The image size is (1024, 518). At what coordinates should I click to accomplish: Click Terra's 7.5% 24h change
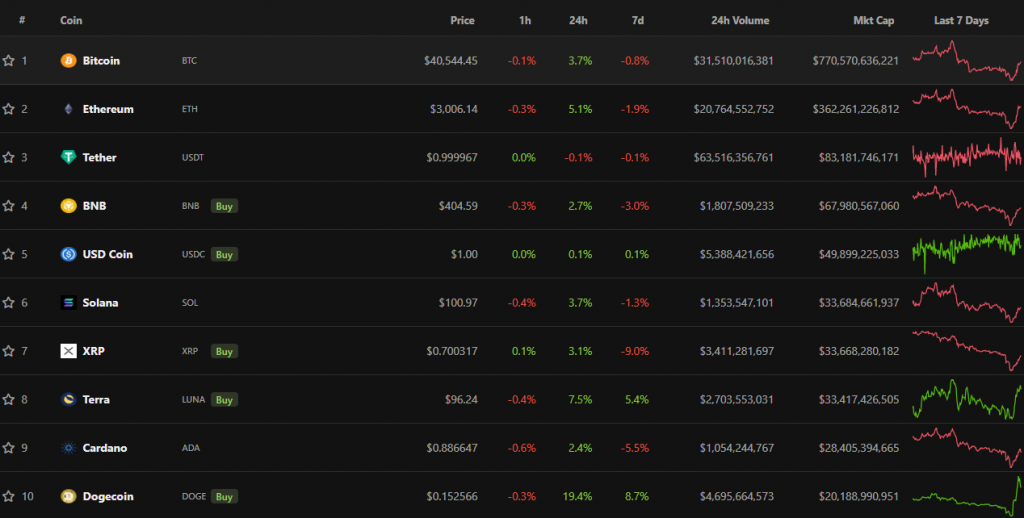(x=580, y=399)
